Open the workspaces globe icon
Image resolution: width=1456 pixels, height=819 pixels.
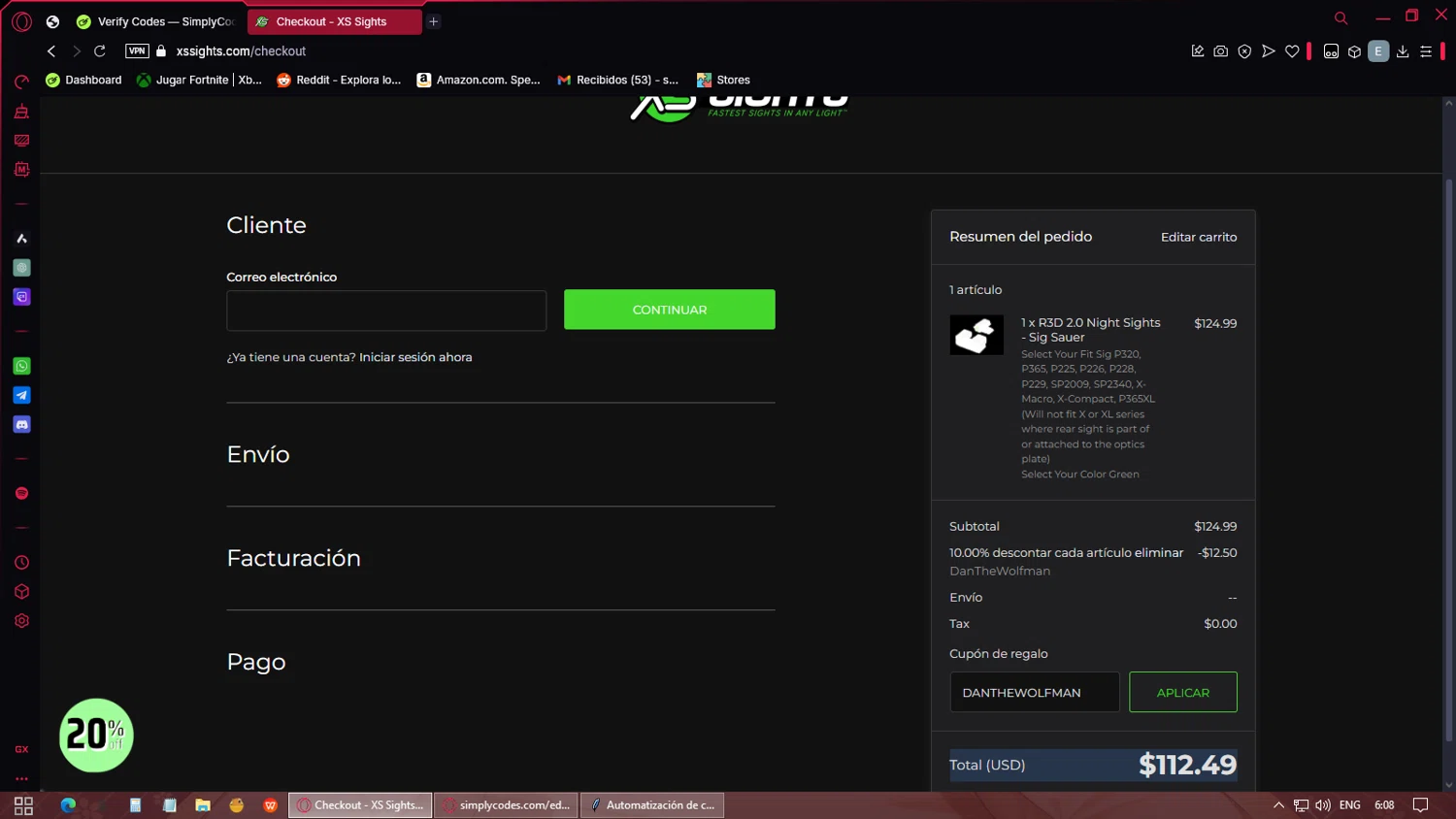[52, 21]
